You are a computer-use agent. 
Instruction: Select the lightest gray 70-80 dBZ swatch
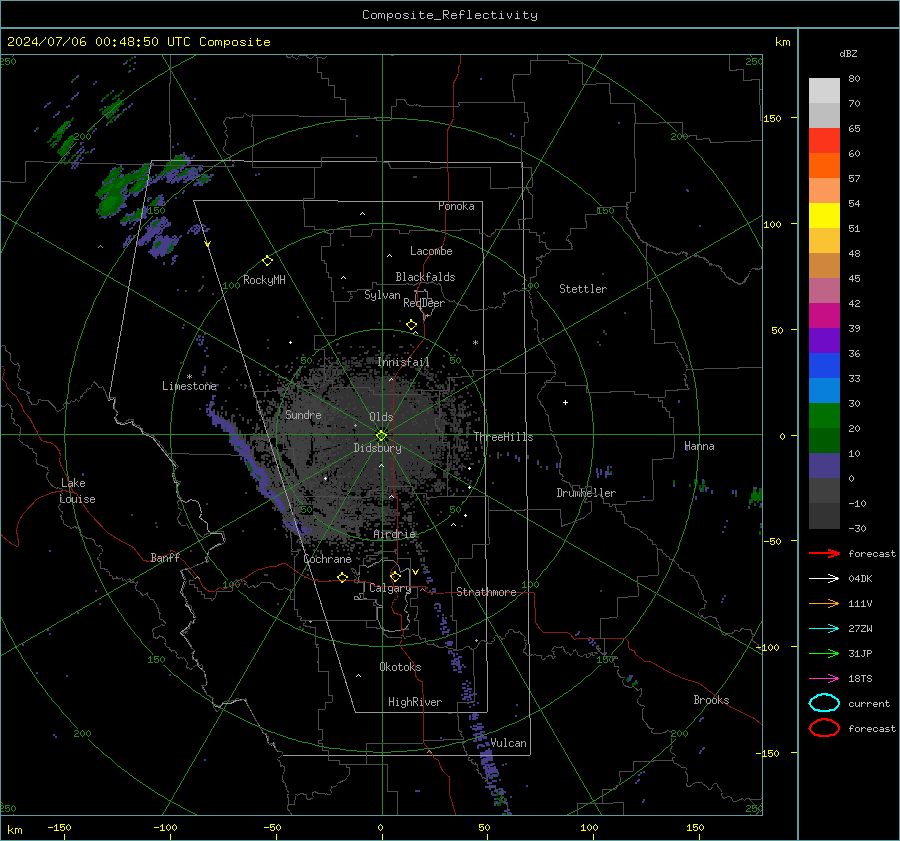pos(824,91)
